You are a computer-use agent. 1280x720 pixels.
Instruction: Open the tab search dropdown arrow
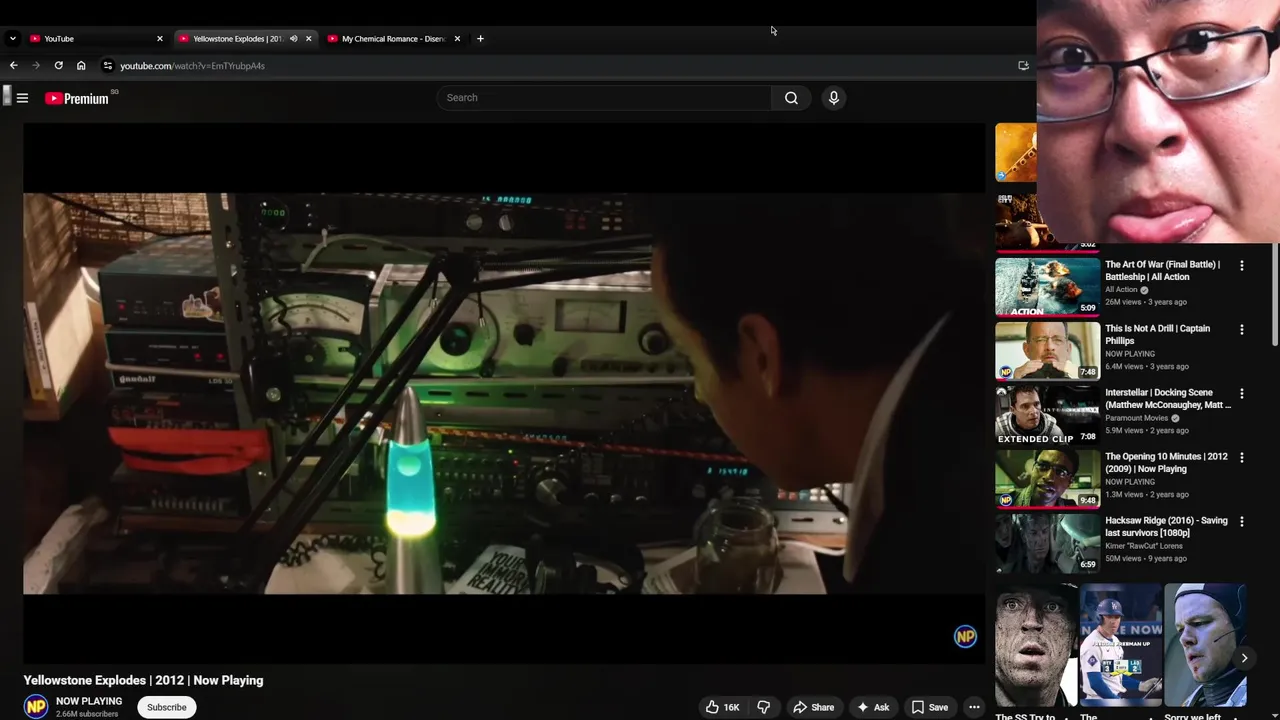[x=12, y=39]
